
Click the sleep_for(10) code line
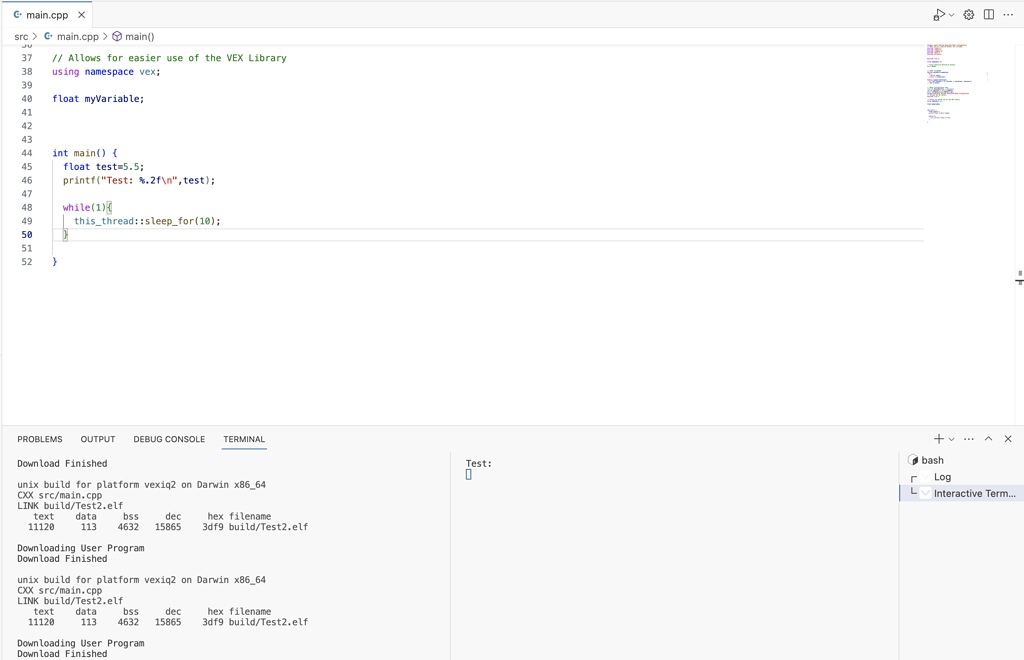pos(147,221)
